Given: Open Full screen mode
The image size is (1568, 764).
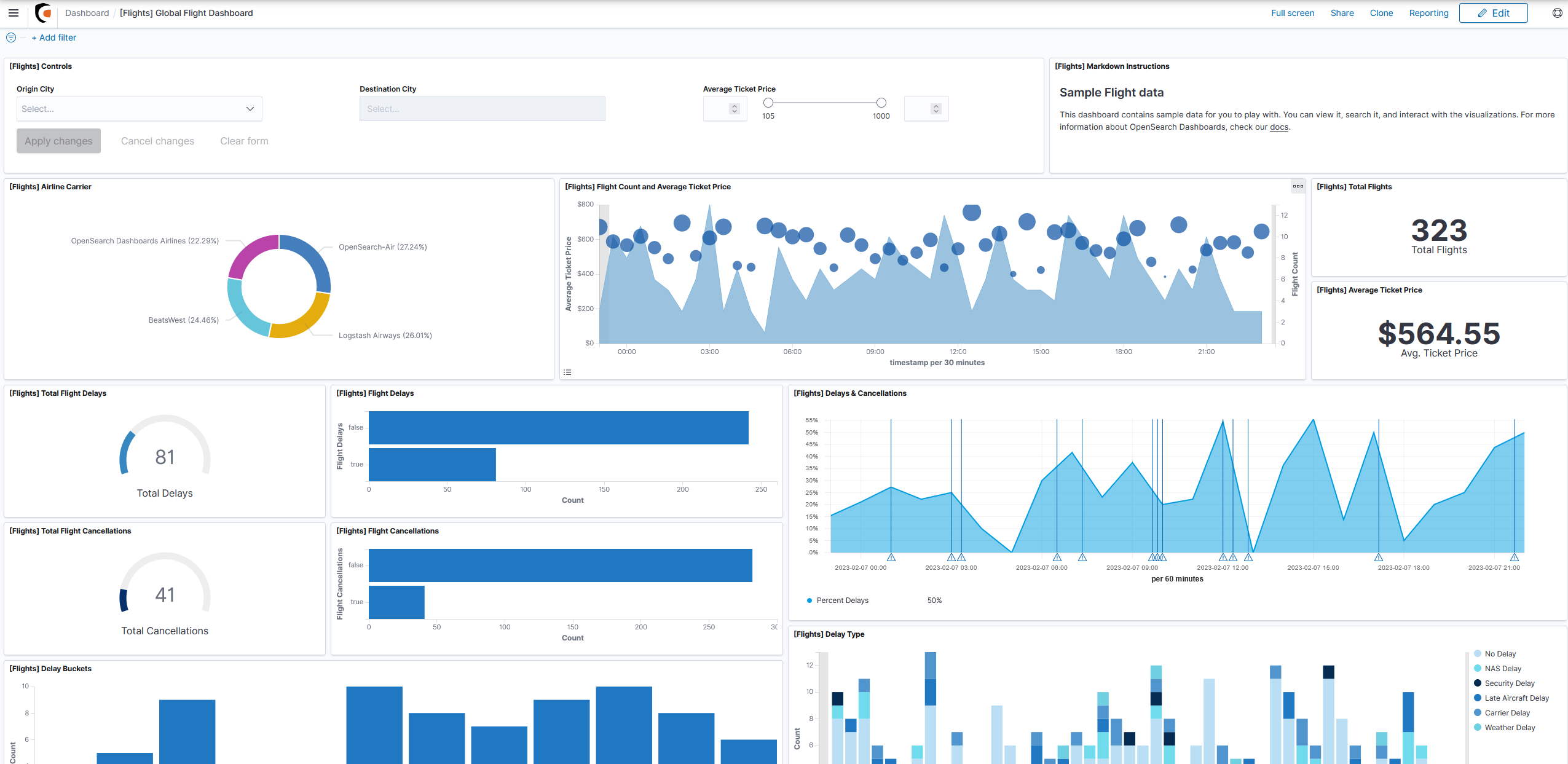Looking at the screenshot, I should point(1293,13).
